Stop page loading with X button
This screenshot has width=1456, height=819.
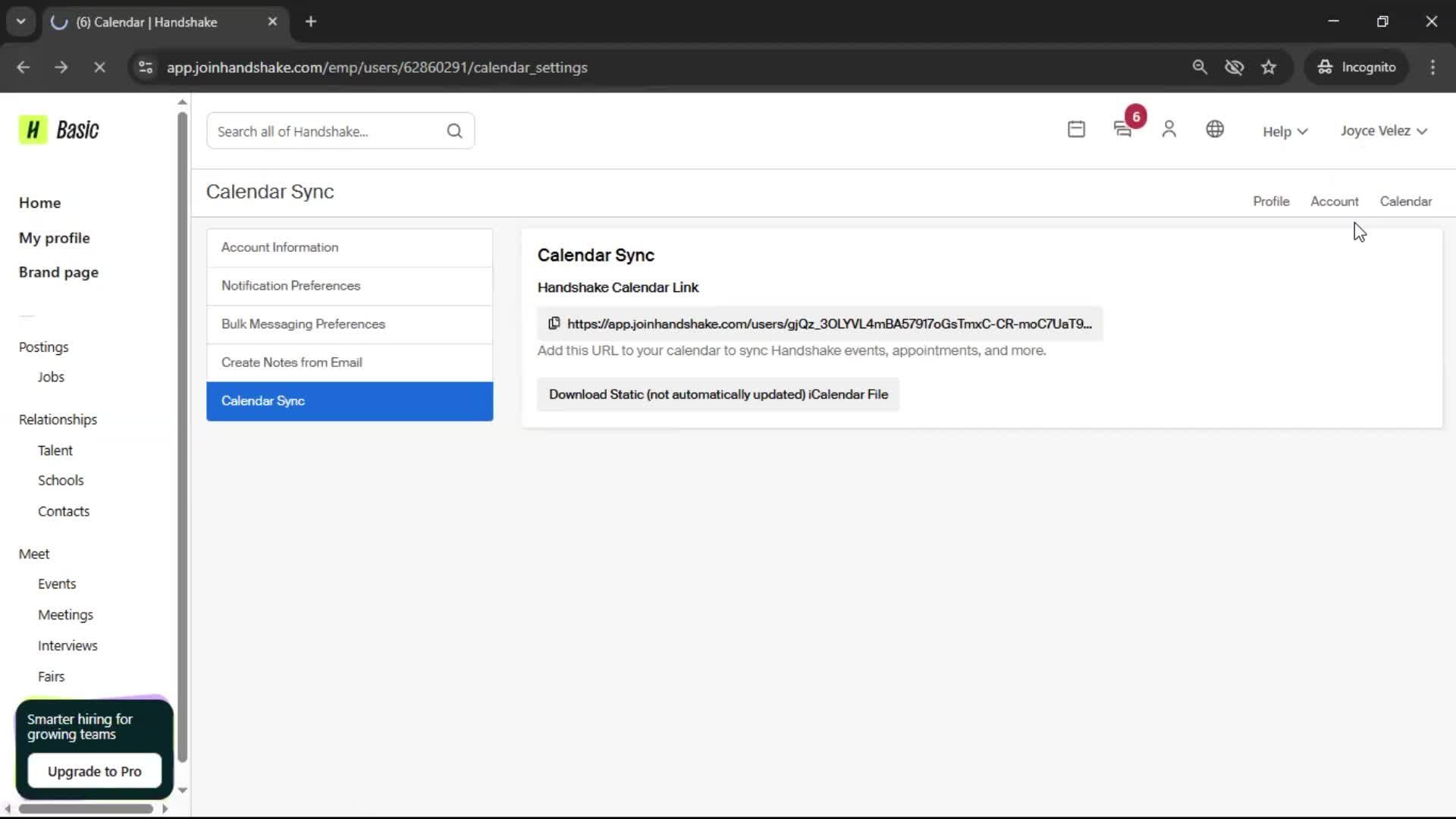coord(99,67)
